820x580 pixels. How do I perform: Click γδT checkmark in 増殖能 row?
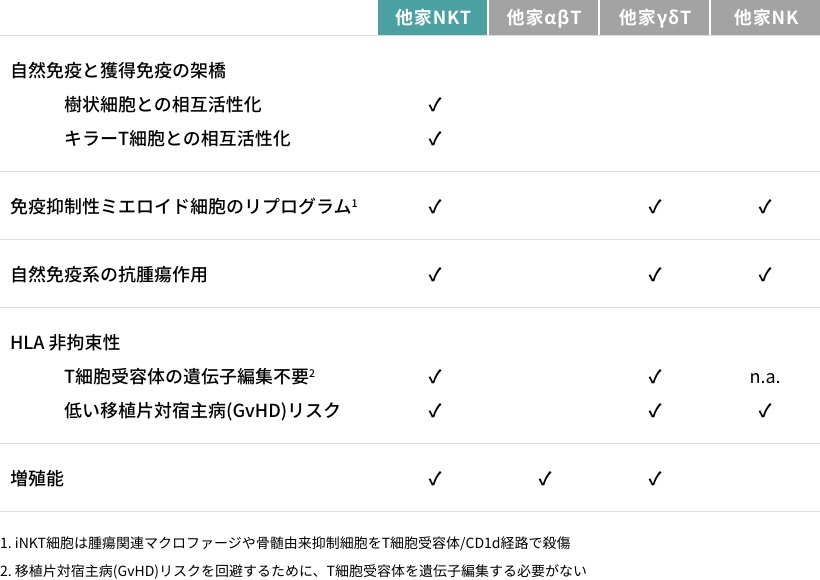pyautogui.click(x=655, y=479)
